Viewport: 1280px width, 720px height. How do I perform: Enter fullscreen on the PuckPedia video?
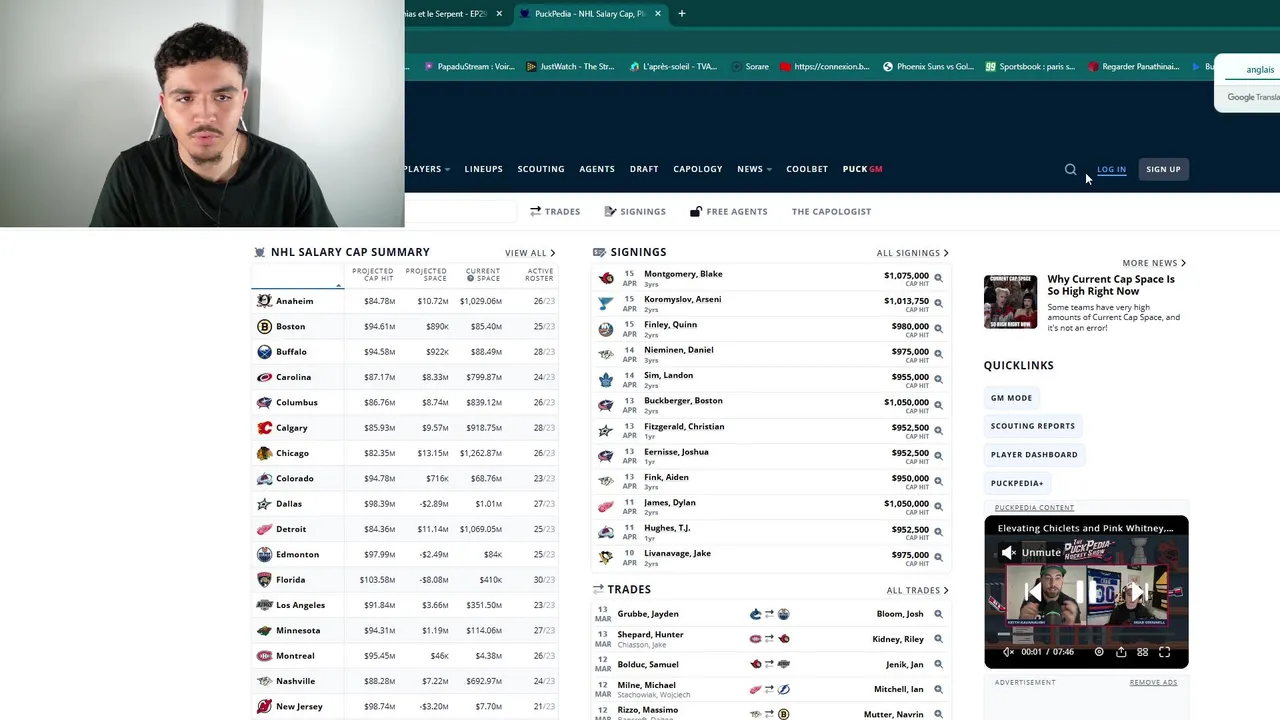1165,652
